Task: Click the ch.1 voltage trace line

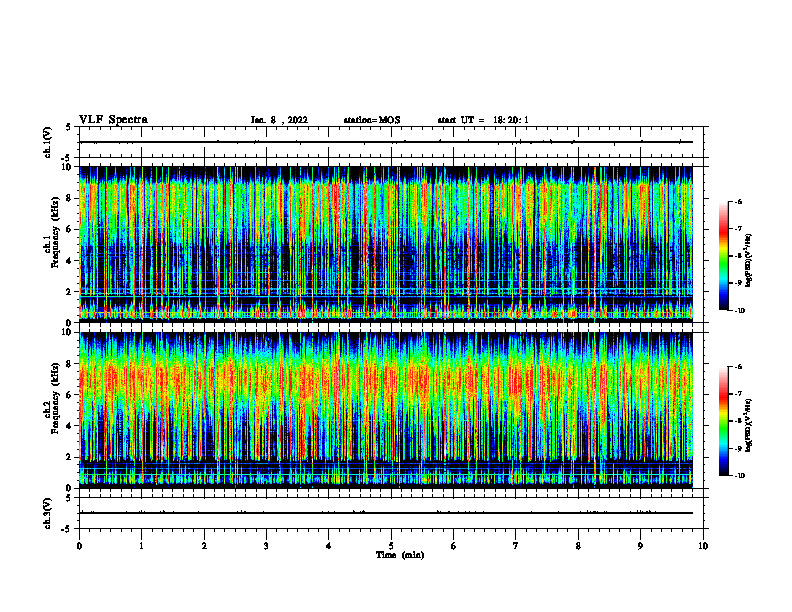Action: point(386,142)
